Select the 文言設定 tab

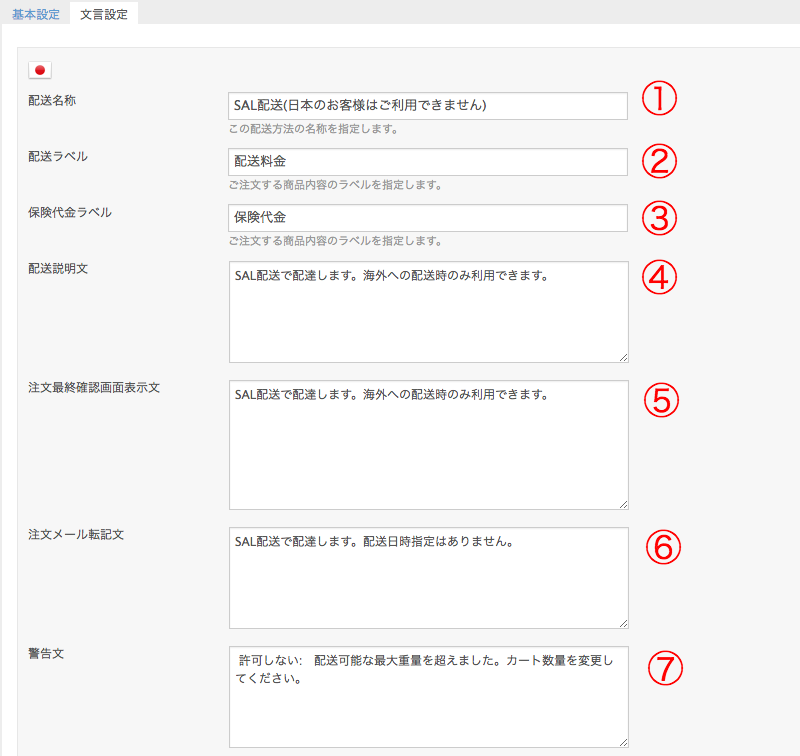pyautogui.click(x=104, y=15)
